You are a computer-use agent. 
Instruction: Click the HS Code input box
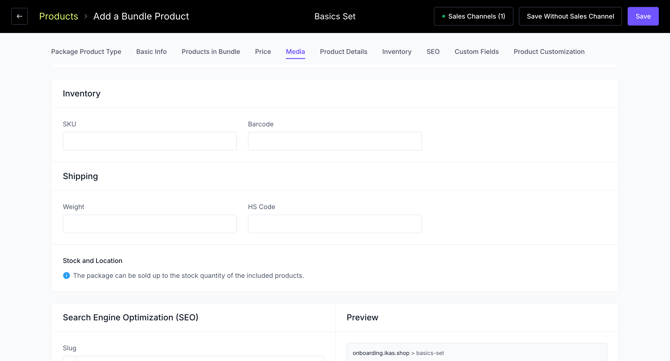(x=335, y=224)
